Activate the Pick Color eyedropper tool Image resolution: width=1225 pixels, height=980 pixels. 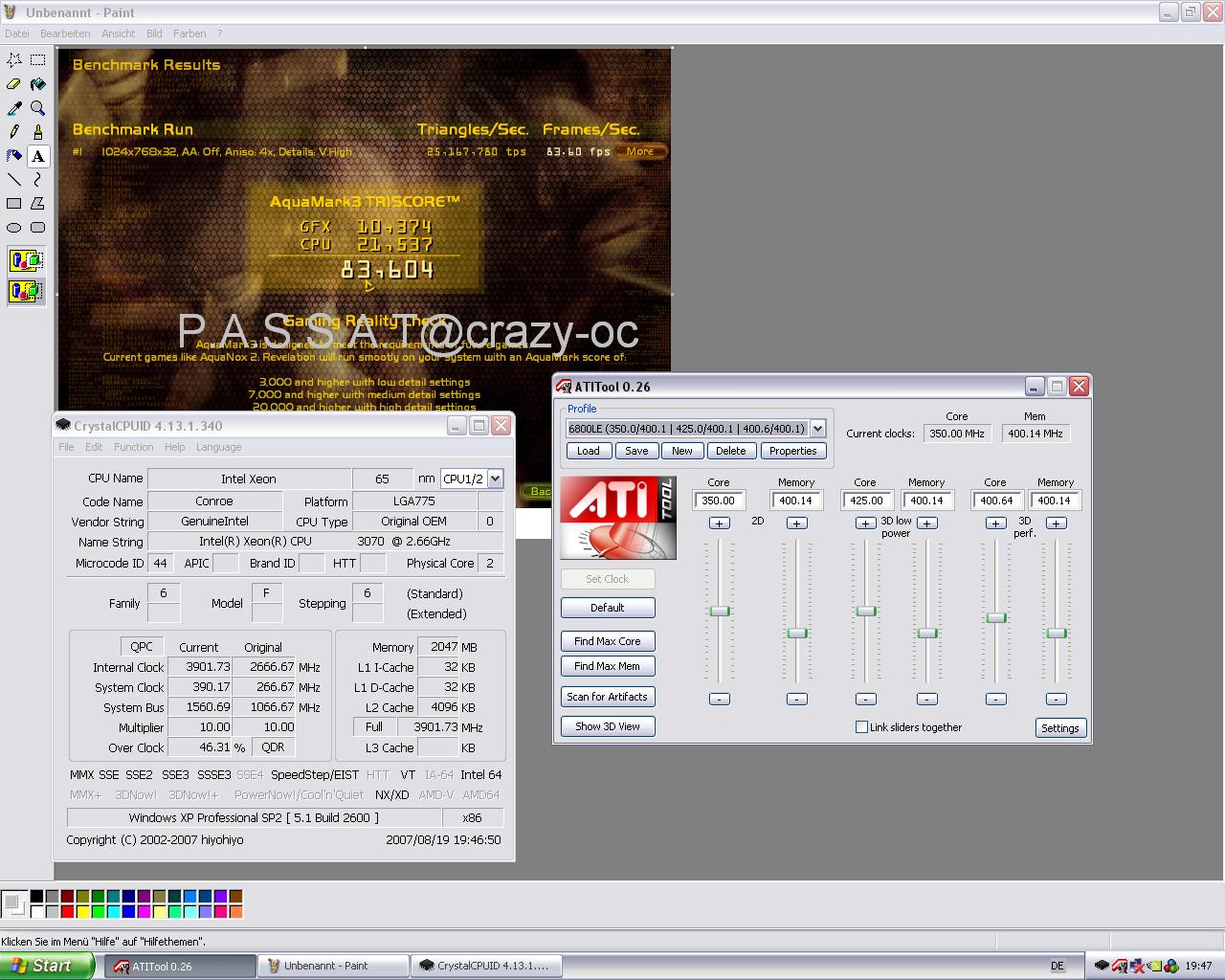tap(14, 108)
